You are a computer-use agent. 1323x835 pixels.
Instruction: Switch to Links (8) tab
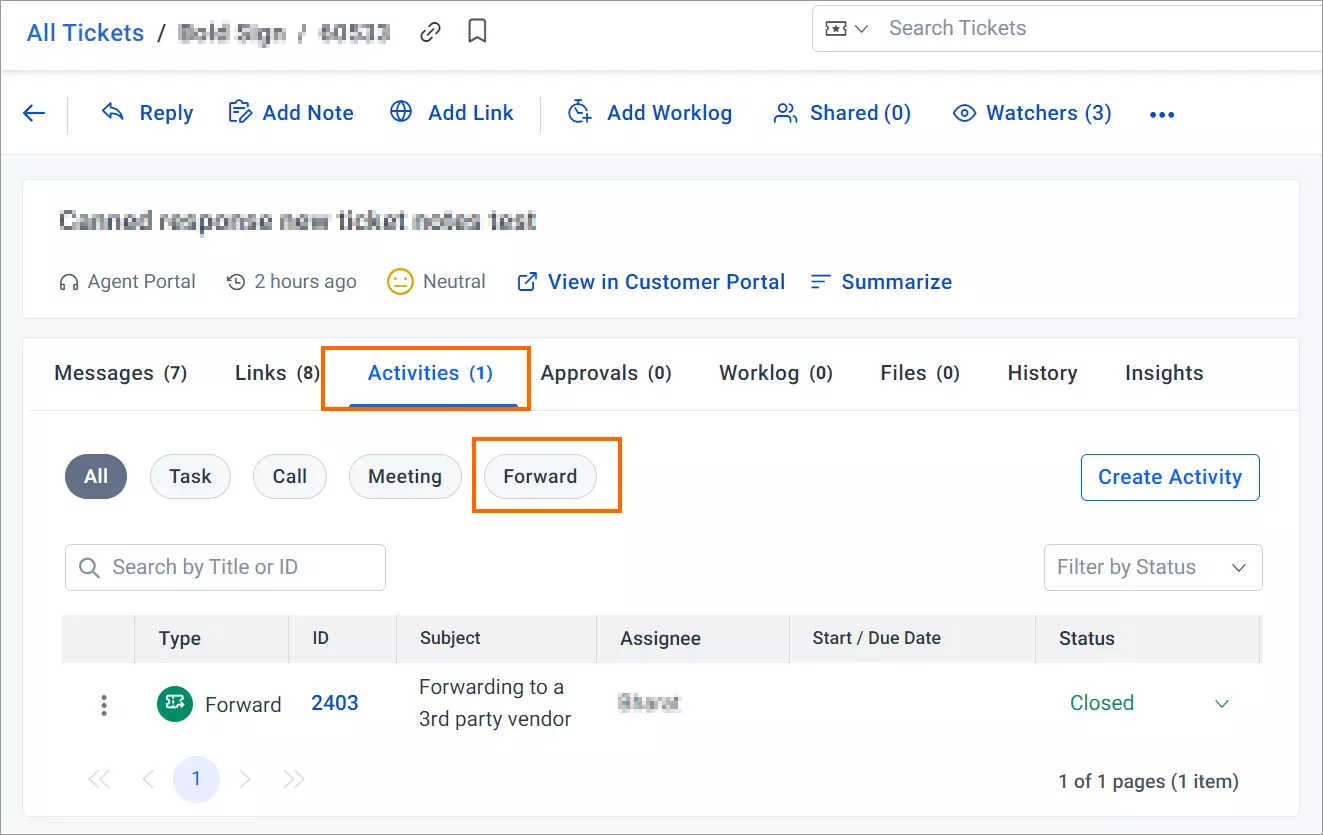click(x=277, y=373)
